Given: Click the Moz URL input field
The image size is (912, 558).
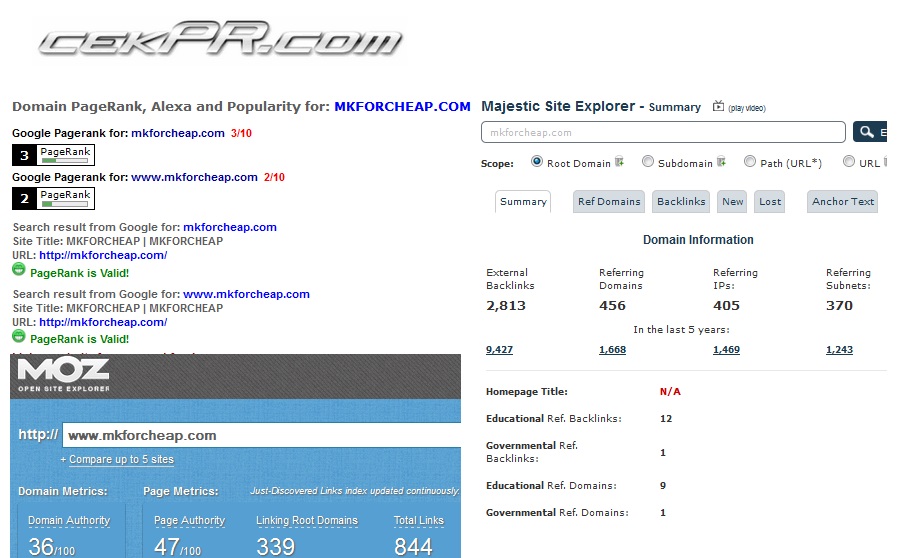Looking at the screenshot, I should (x=262, y=435).
